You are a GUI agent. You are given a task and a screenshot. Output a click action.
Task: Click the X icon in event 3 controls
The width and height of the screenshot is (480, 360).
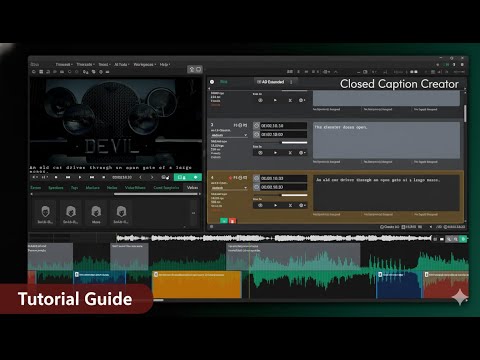(x=290, y=153)
